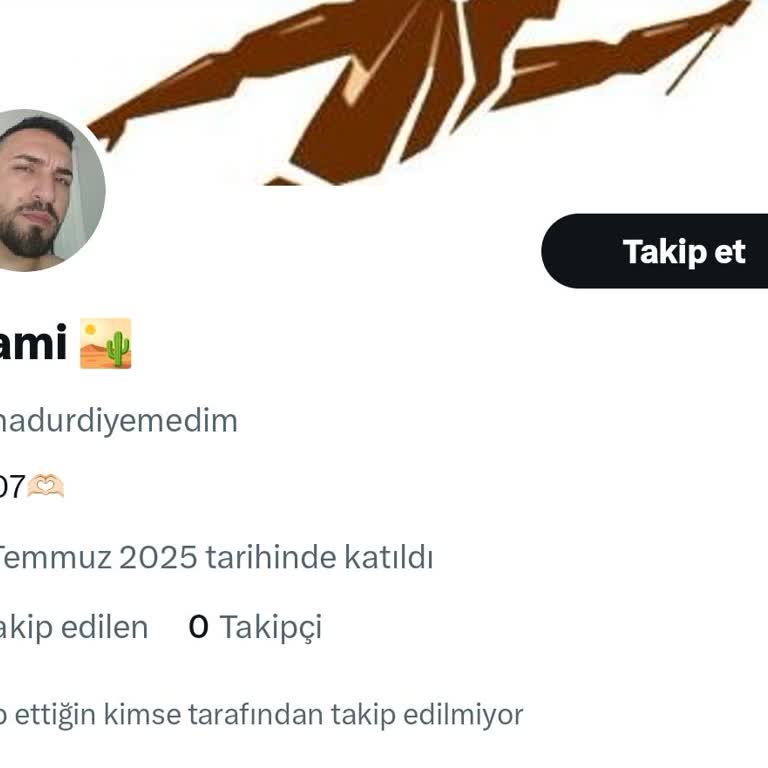
Task: Click the desert cactus emoji beside name
Action: point(106,343)
